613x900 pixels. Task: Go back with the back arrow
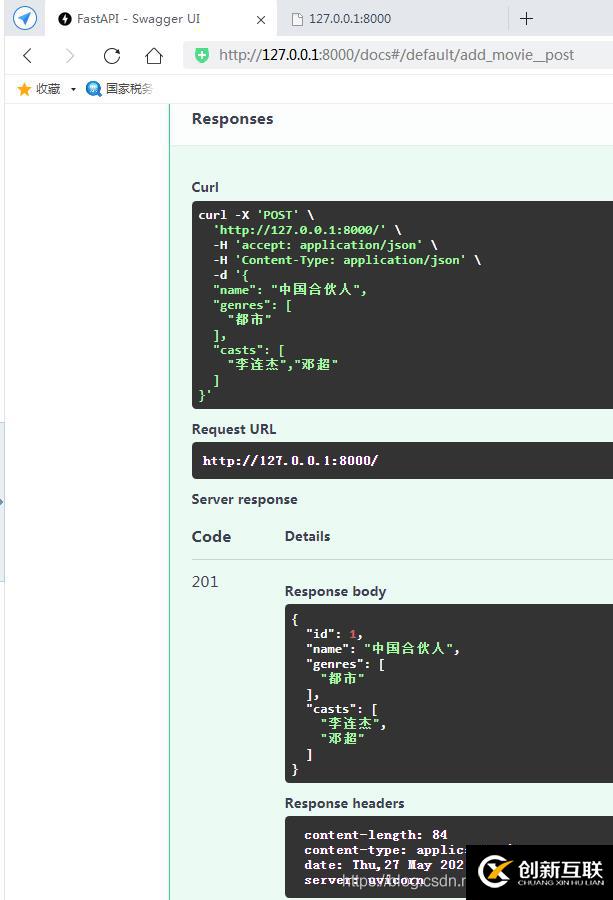pos(27,55)
